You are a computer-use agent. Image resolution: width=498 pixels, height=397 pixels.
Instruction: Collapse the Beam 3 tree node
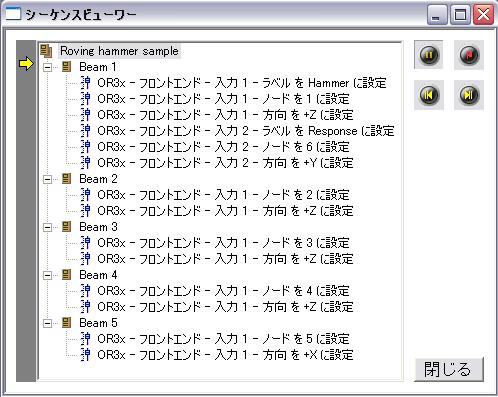[x=48, y=228]
